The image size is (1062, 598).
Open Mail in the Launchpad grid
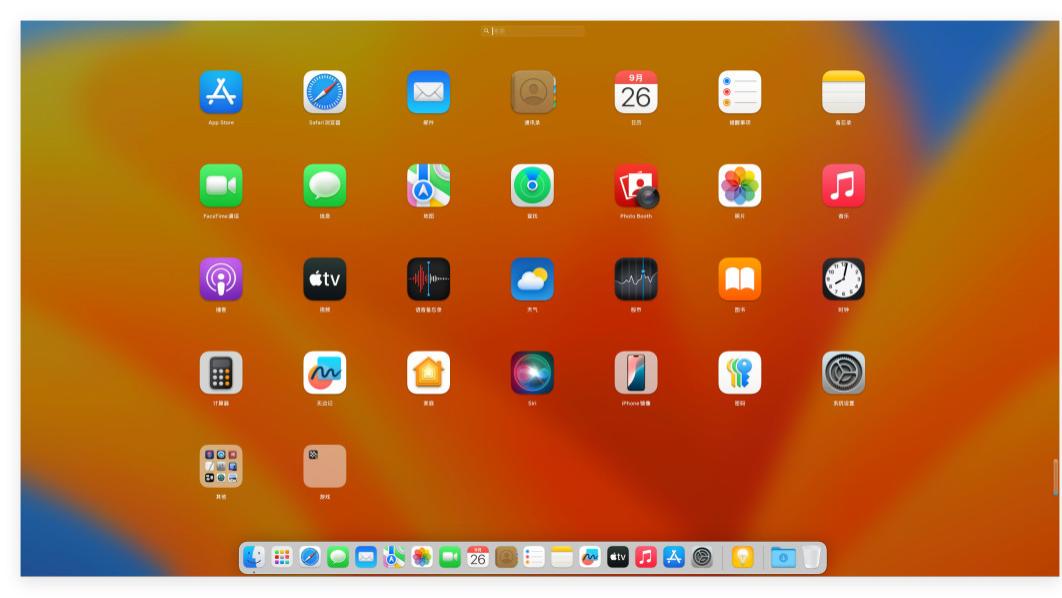click(x=428, y=92)
